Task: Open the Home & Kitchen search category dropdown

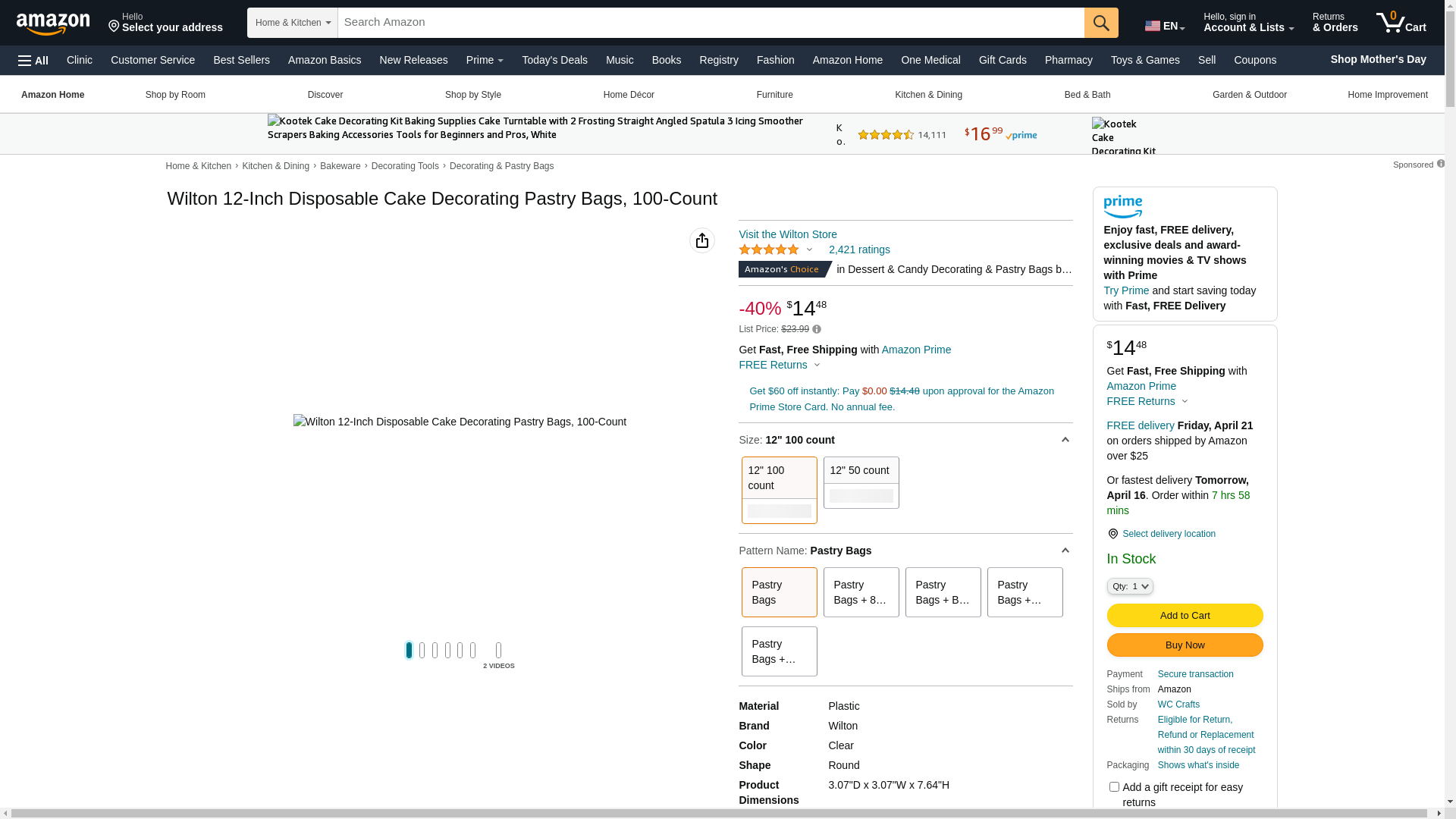Action: coord(293,23)
